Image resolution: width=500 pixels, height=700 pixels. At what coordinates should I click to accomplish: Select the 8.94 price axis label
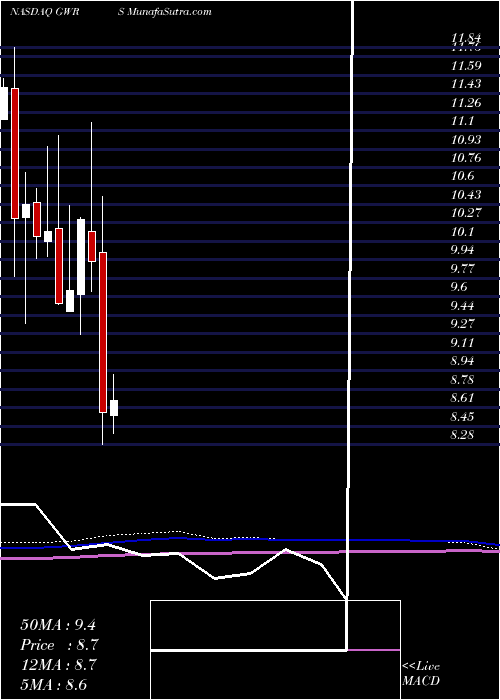[462, 360]
